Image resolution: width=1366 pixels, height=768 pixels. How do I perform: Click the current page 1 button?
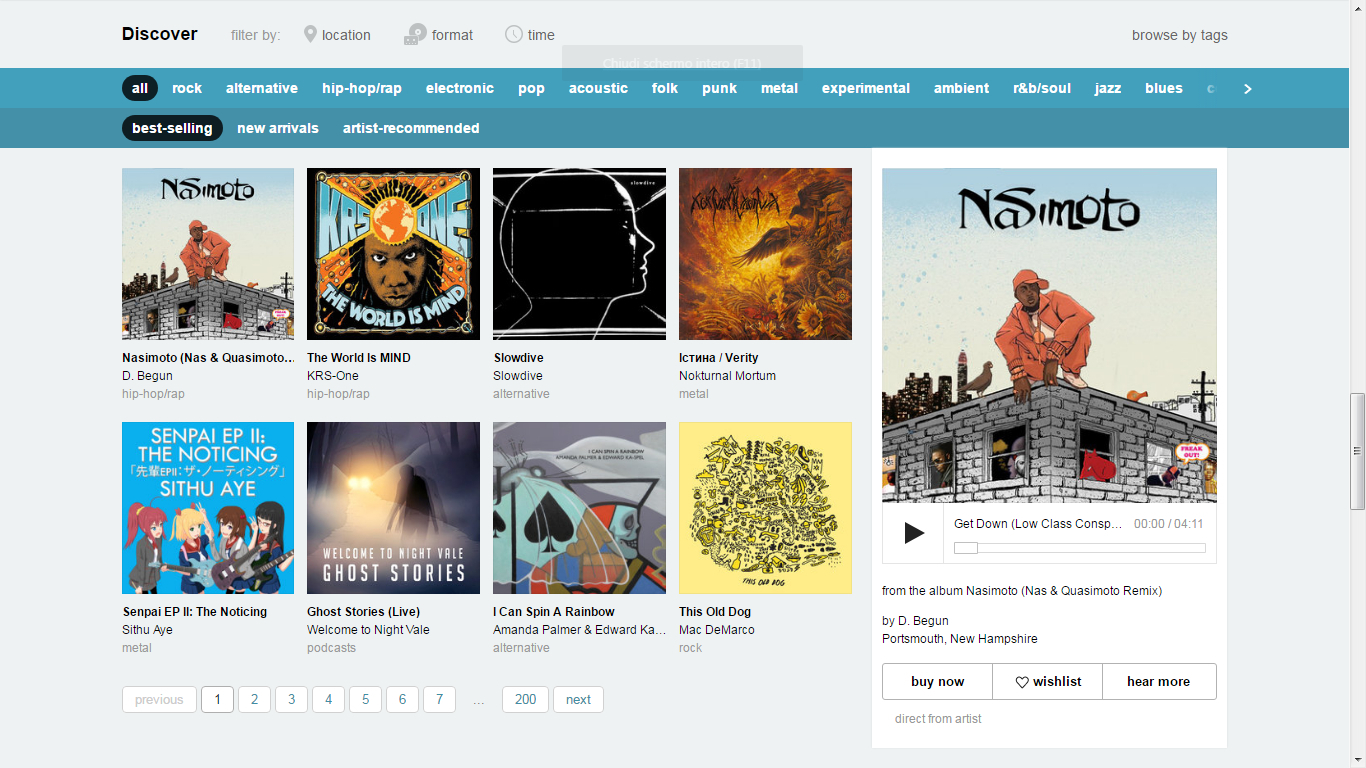[217, 699]
